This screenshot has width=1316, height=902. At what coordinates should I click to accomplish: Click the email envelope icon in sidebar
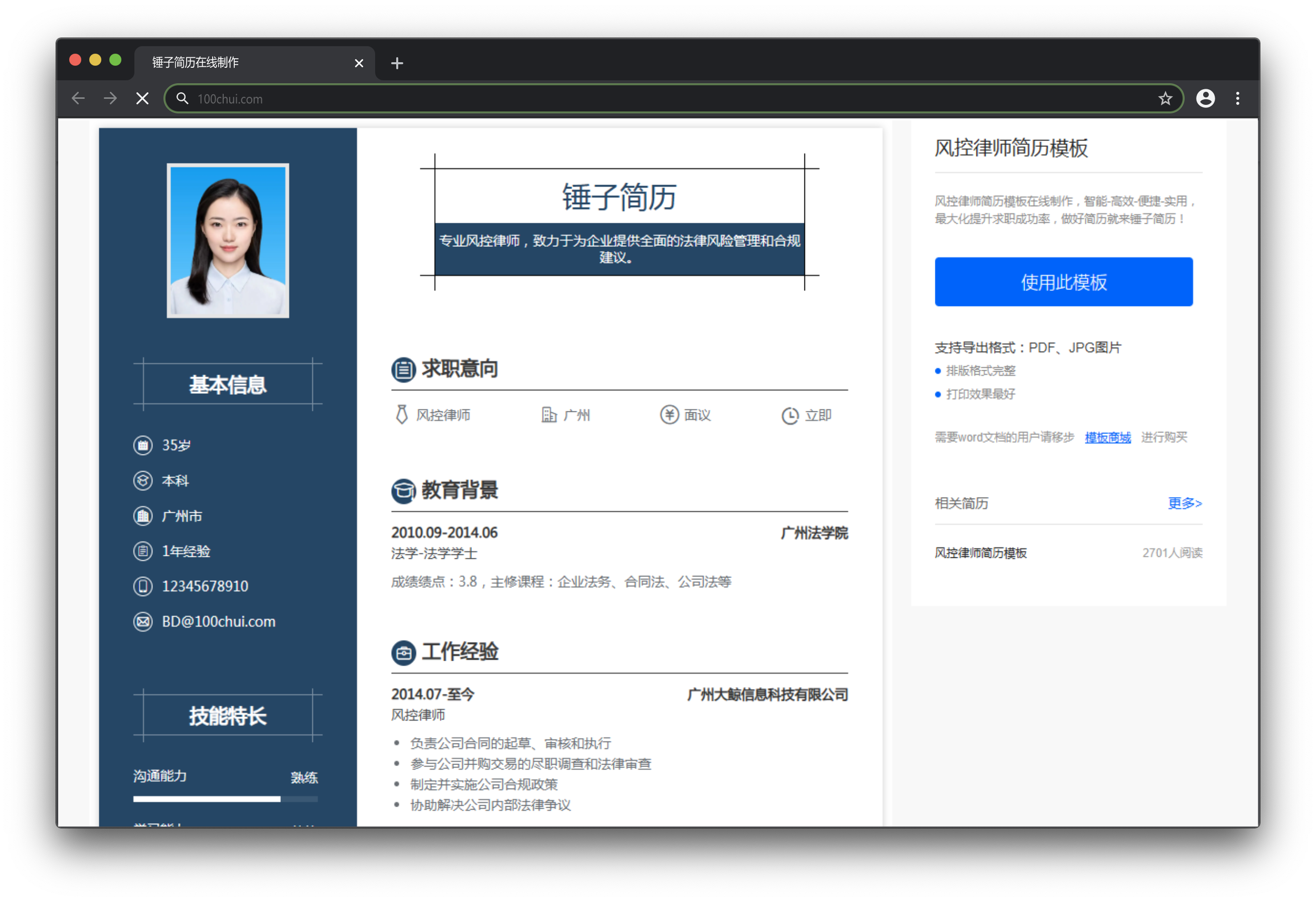143,622
